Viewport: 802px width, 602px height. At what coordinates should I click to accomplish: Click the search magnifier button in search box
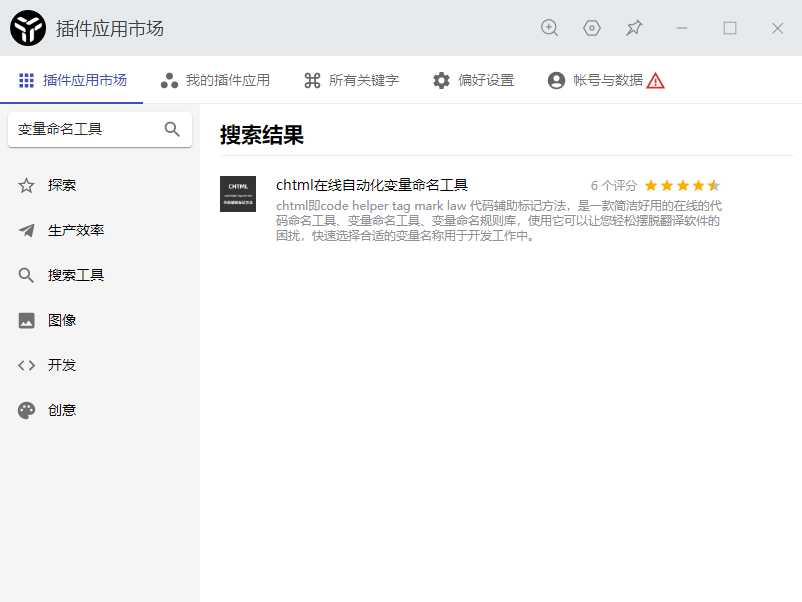pos(172,129)
